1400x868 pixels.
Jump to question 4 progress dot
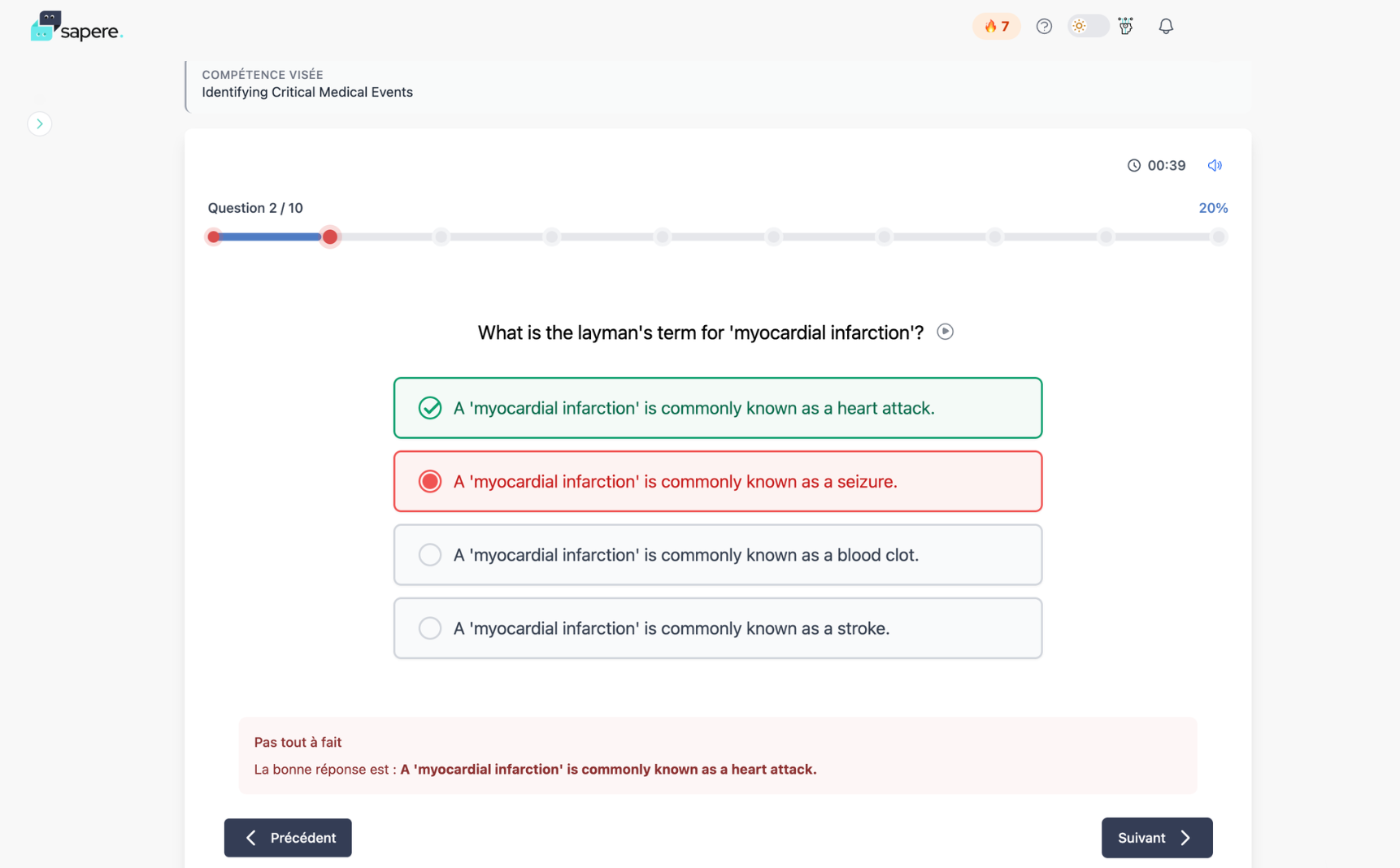552,237
